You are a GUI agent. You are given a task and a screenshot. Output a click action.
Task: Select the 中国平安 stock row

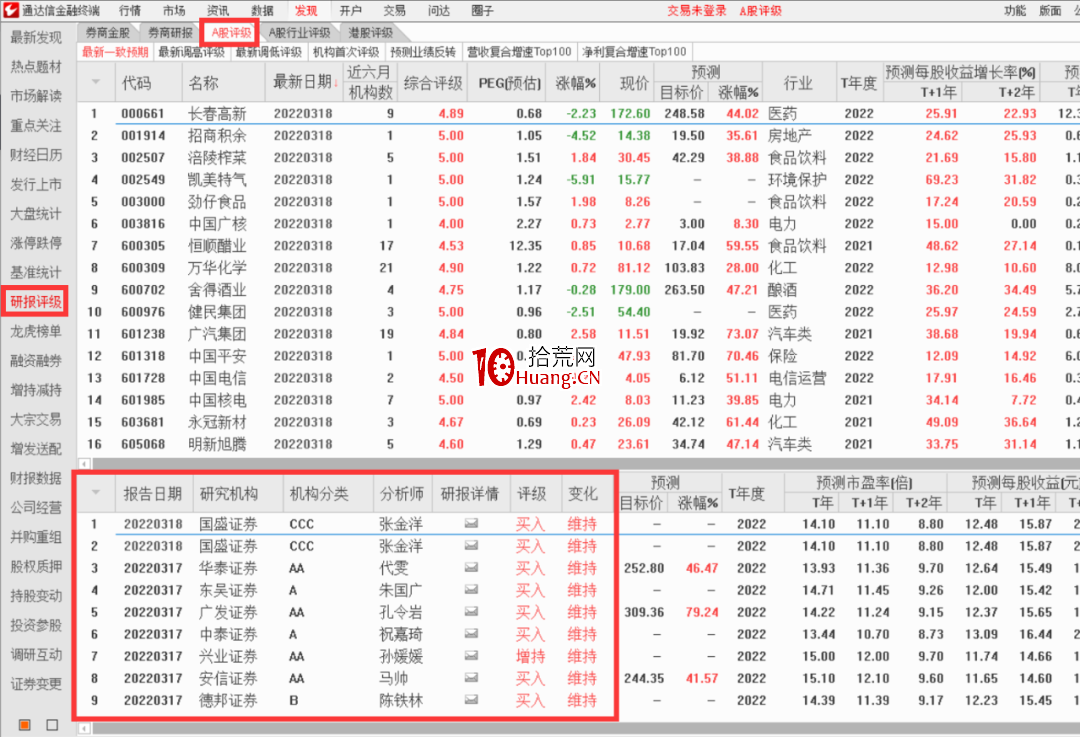pyautogui.click(x=579, y=356)
